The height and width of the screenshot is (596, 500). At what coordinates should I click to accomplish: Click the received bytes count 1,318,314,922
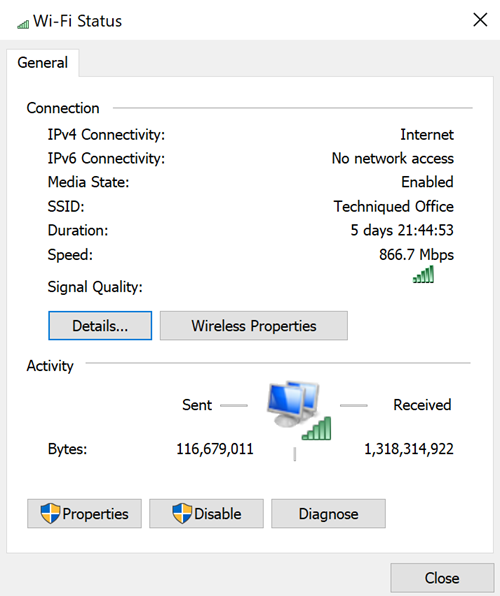click(409, 449)
